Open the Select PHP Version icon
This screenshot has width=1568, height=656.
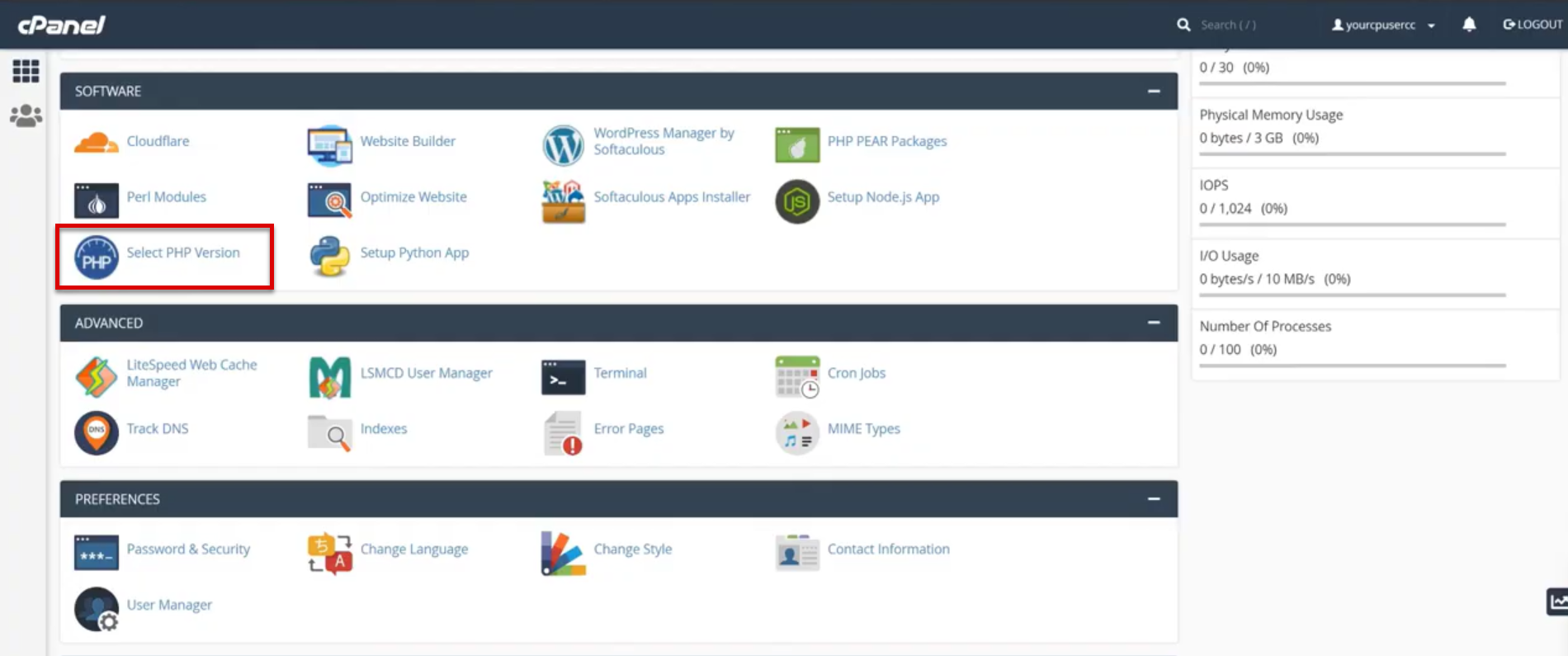(97, 257)
